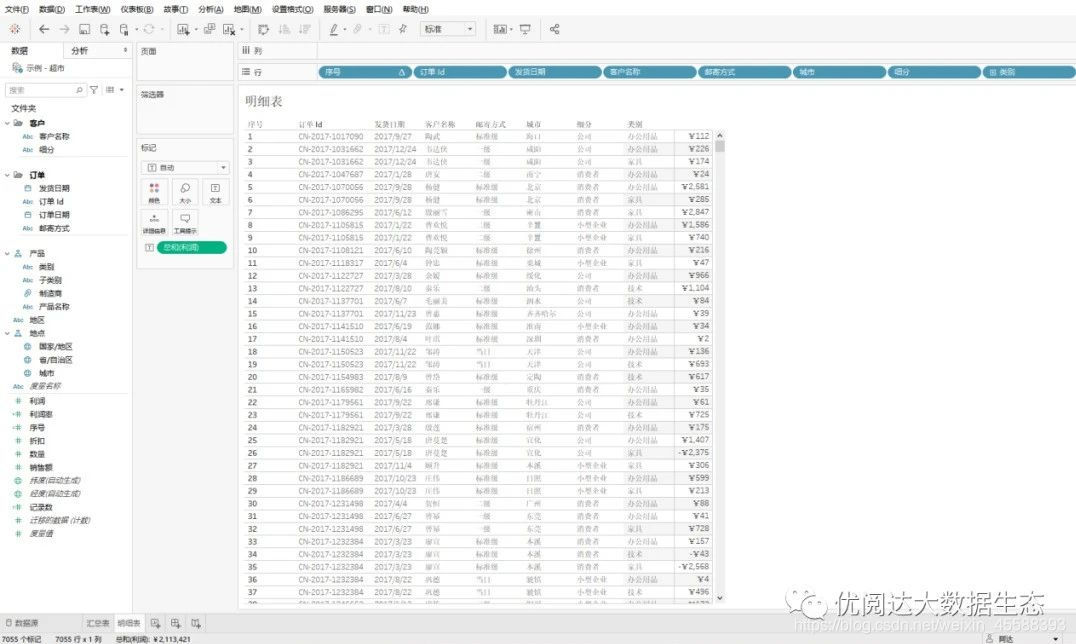This screenshot has width=1076, height=644.
Task: Click new worksheet icon at bottom tabs
Action: tap(156, 623)
